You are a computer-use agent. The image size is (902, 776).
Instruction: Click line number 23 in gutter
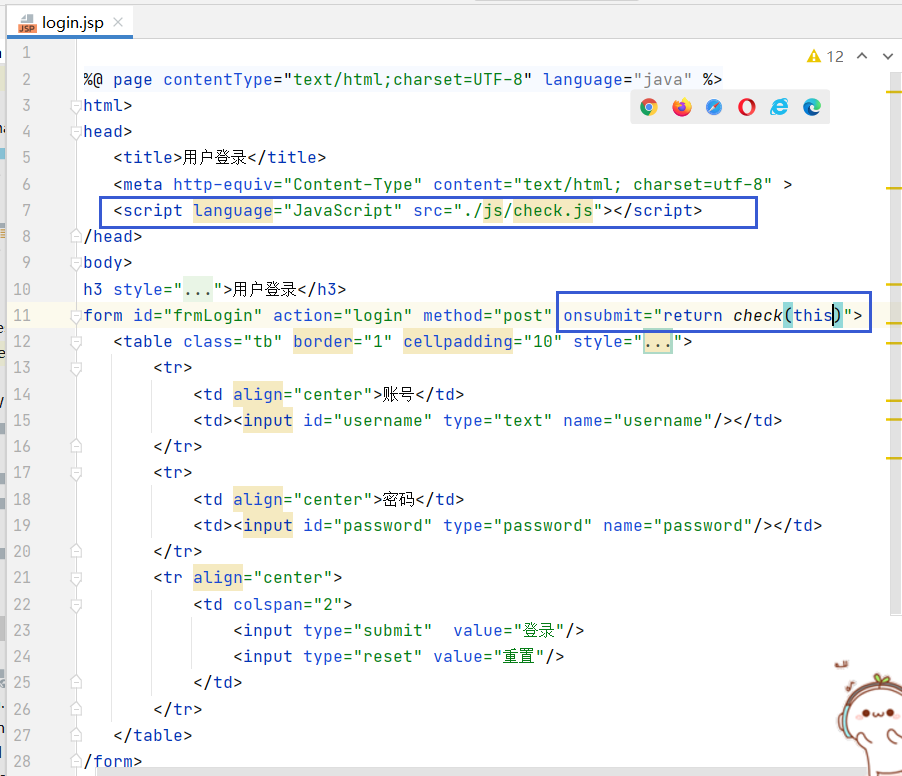point(22,630)
